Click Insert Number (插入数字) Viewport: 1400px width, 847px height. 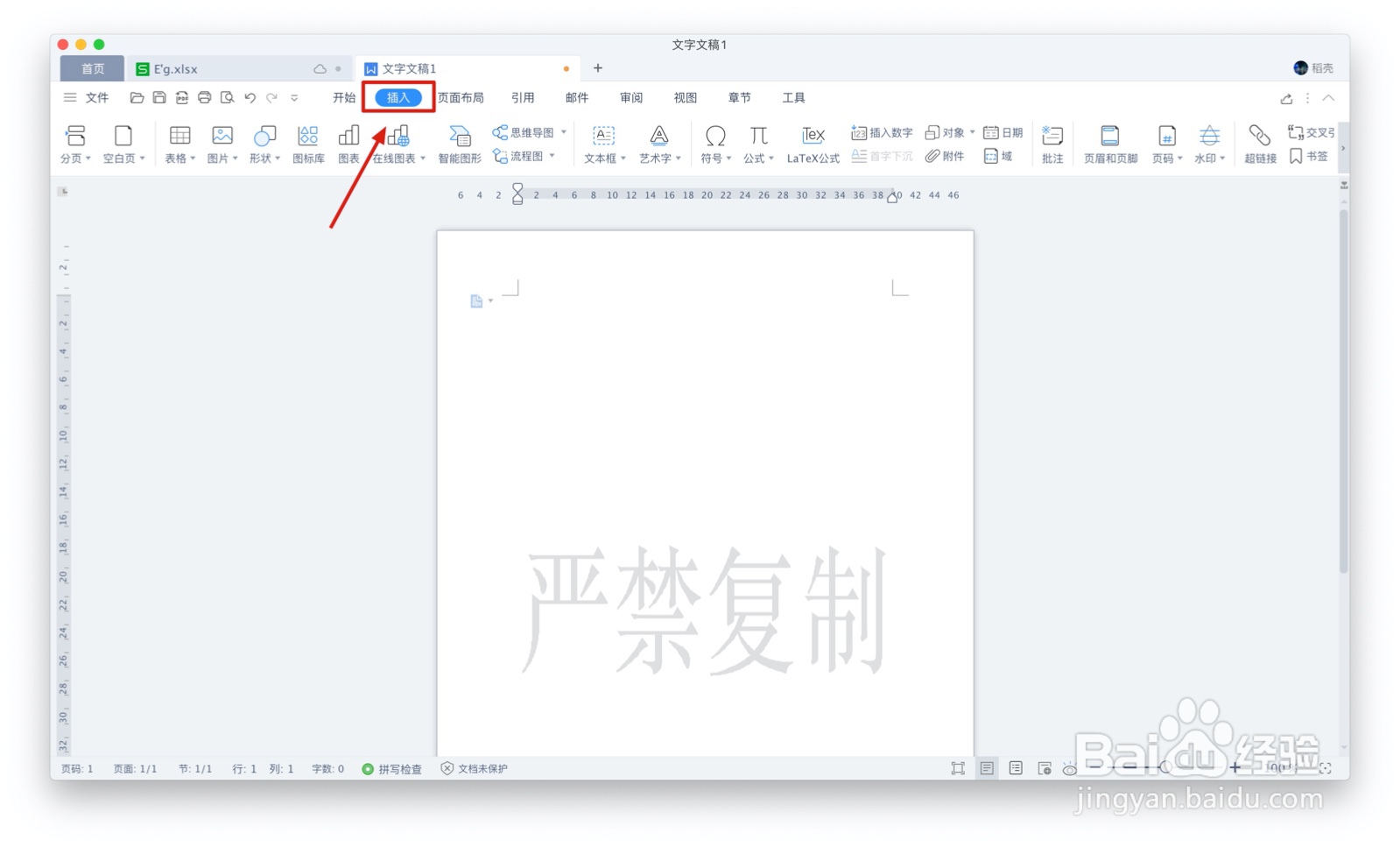point(882,132)
